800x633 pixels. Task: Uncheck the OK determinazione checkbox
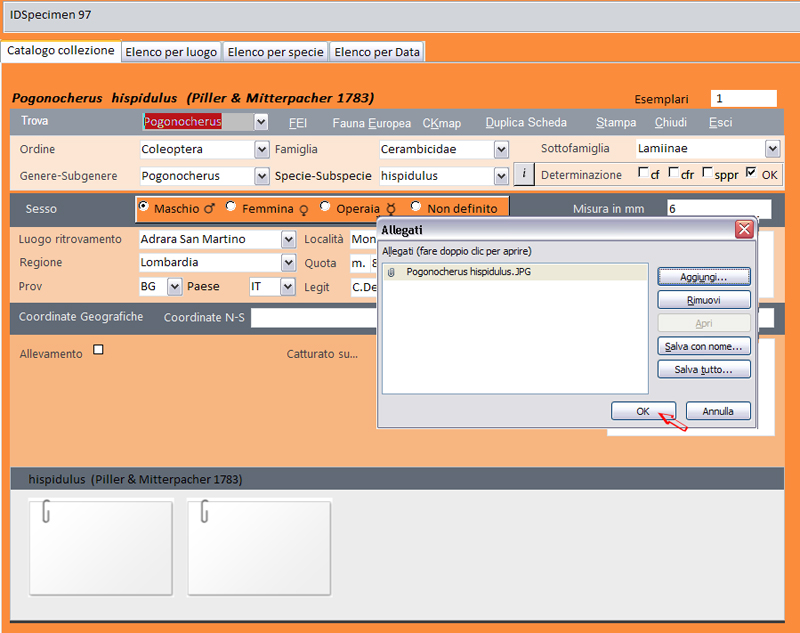(x=752, y=173)
